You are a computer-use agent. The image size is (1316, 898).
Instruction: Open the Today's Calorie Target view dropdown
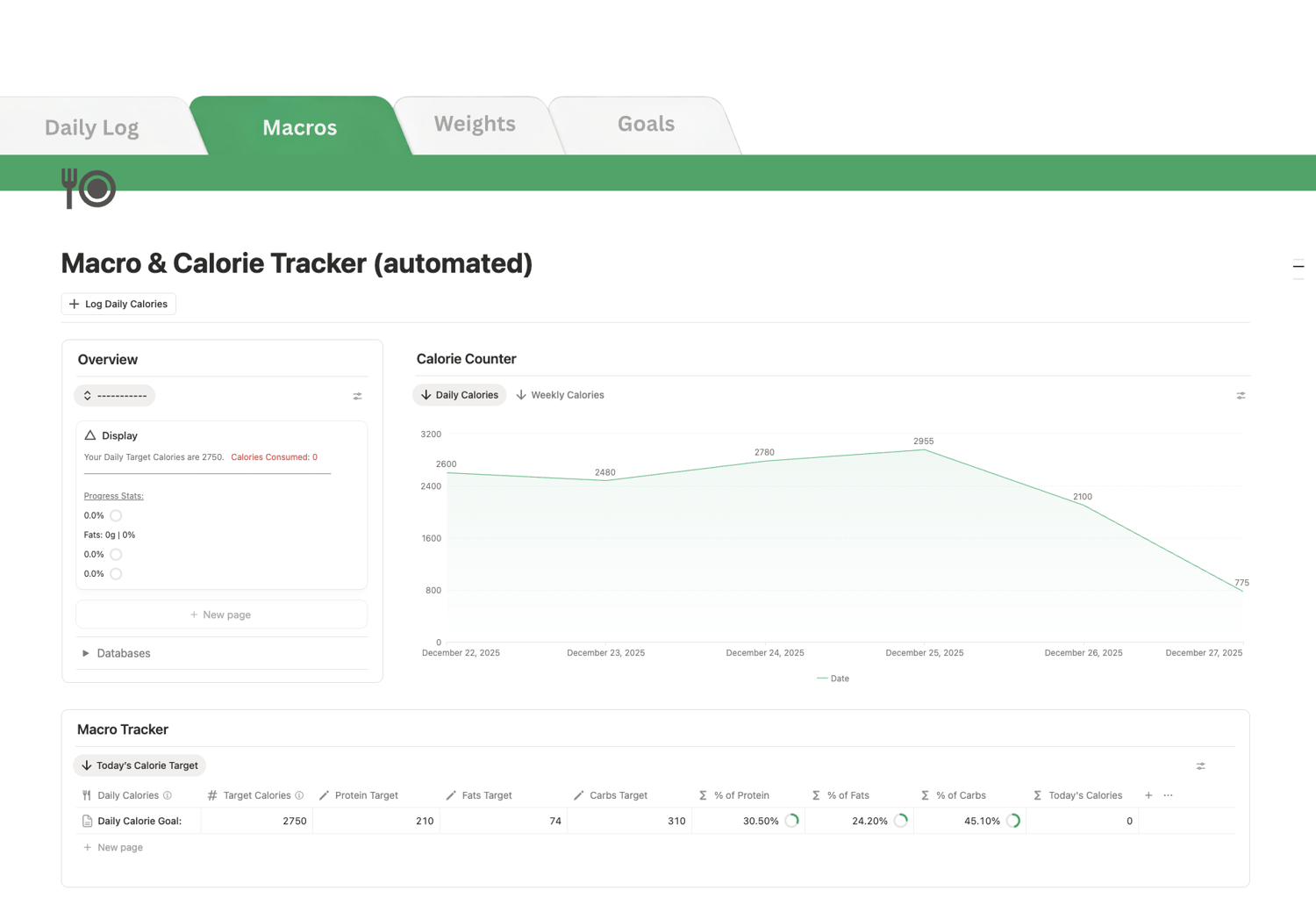point(139,765)
